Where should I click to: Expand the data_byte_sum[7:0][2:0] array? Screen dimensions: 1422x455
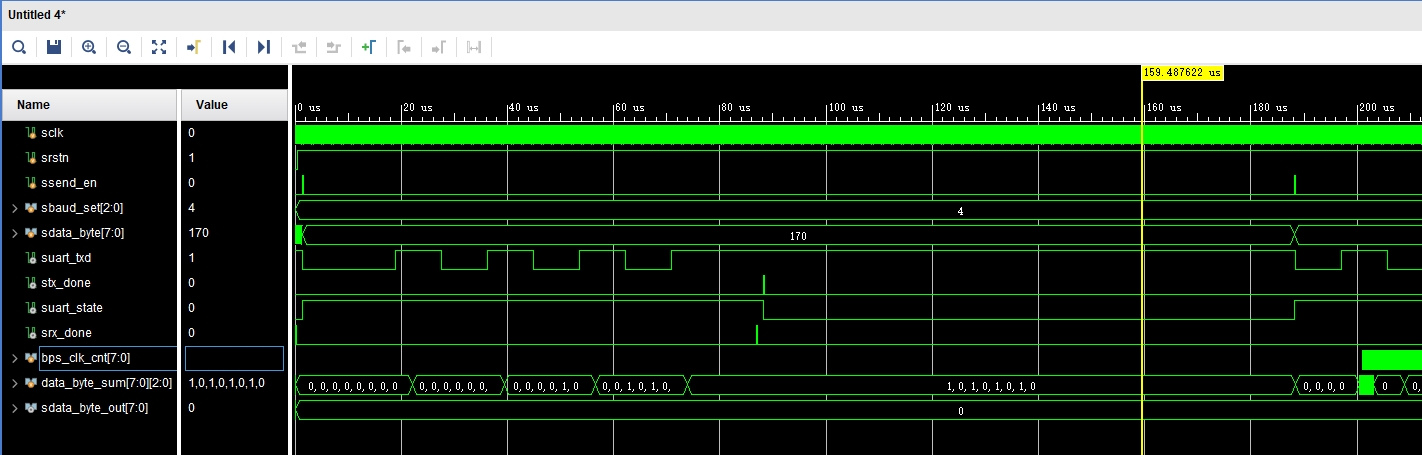[x=14, y=383]
